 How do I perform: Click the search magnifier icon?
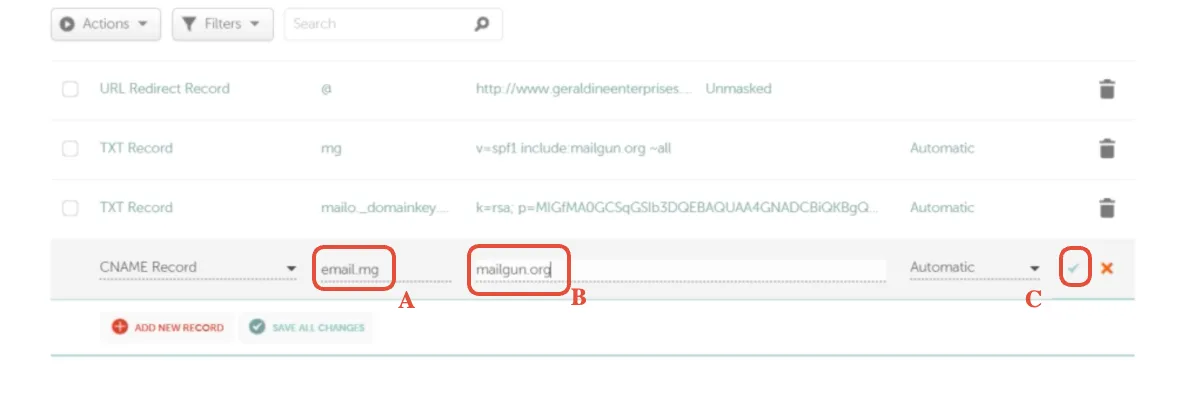pyautogui.click(x=481, y=24)
